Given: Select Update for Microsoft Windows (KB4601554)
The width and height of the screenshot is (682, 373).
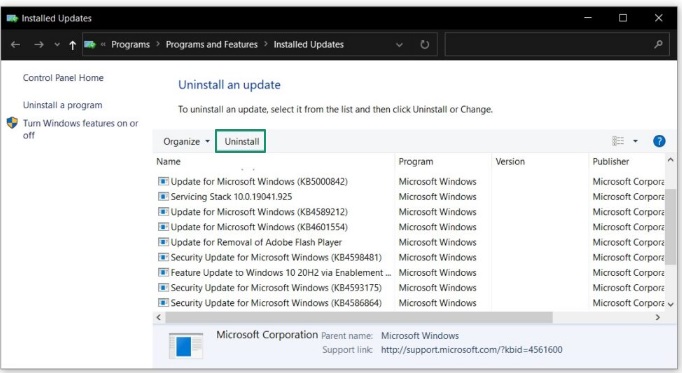Looking at the screenshot, I should [x=259, y=227].
